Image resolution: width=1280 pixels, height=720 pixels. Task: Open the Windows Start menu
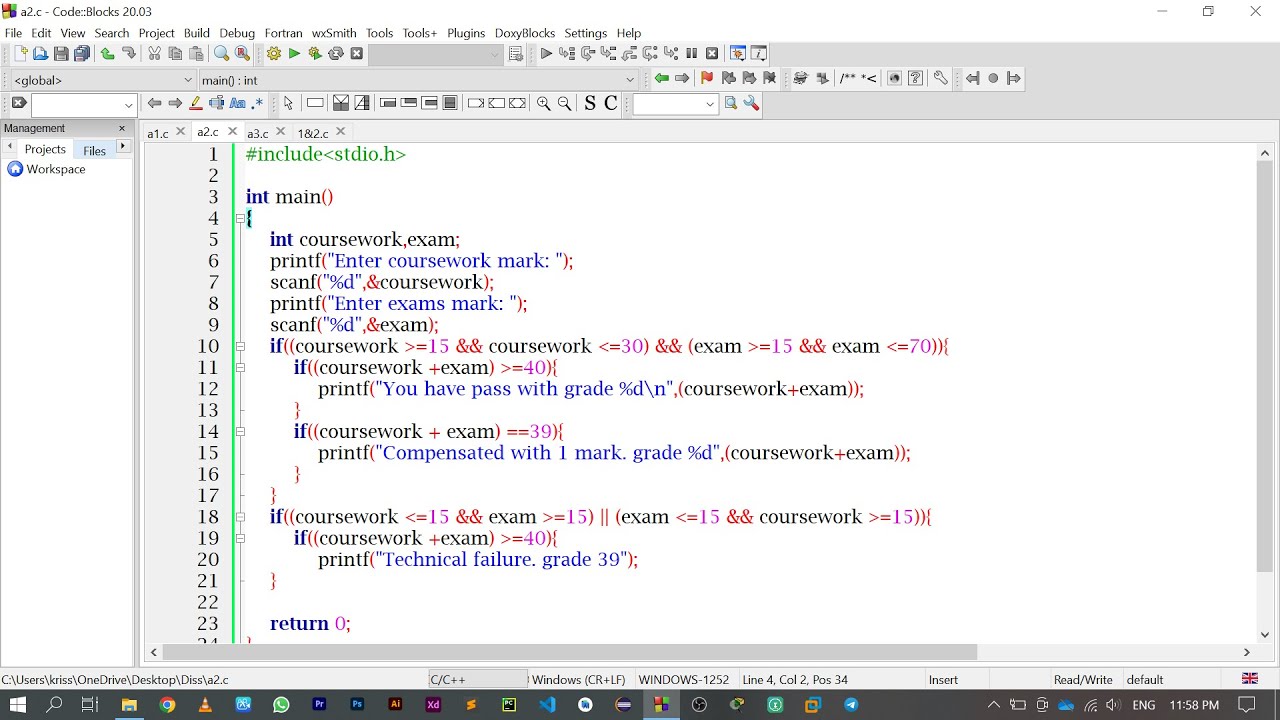pos(18,705)
